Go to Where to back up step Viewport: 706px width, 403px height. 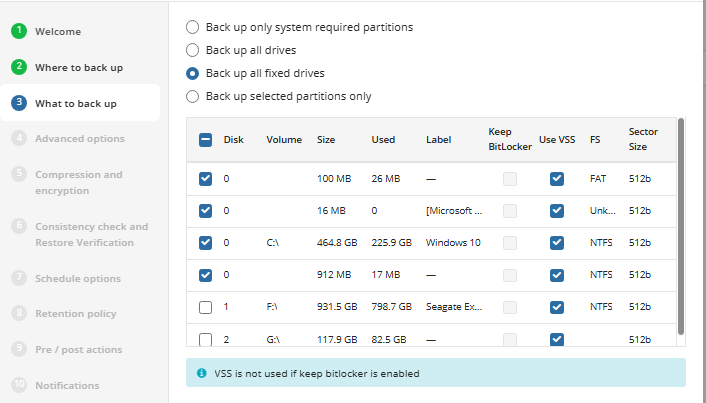click(x=79, y=67)
